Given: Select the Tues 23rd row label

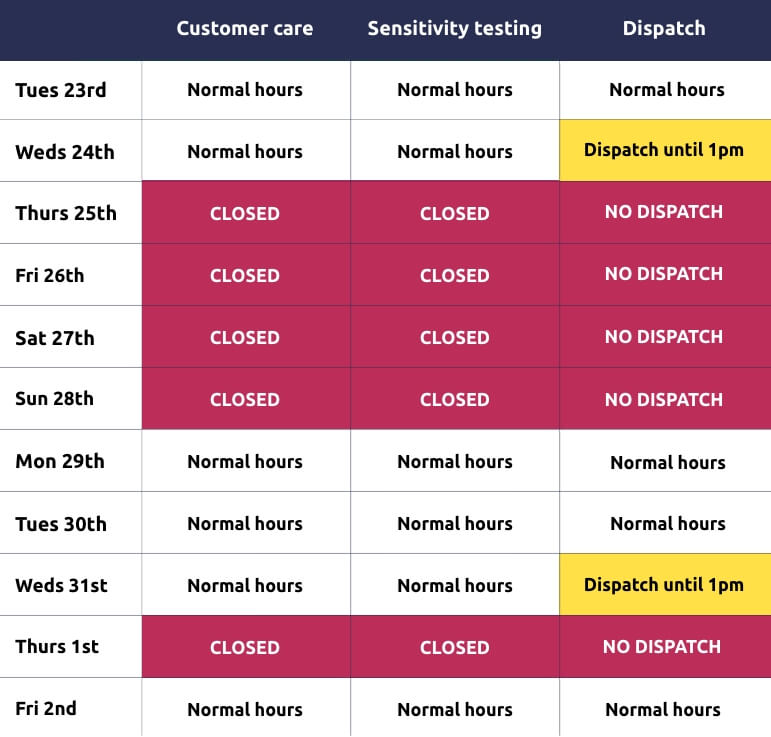Looking at the screenshot, I should tap(61, 90).
